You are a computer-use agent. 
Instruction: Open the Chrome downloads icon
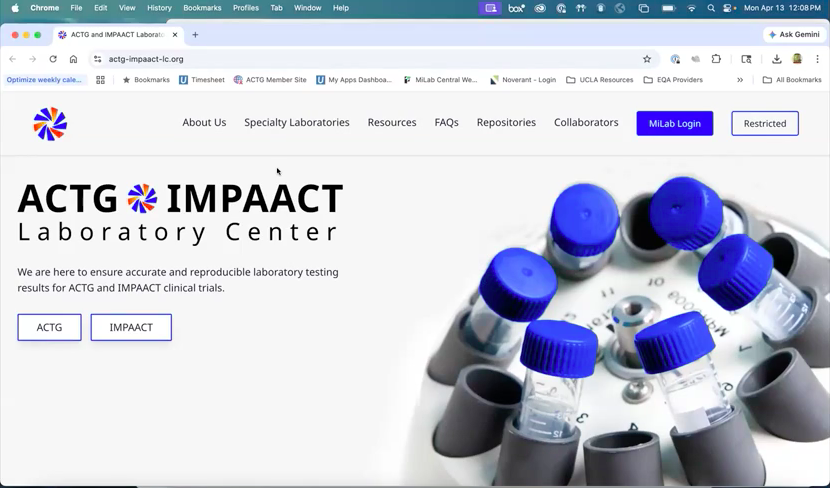point(776,59)
